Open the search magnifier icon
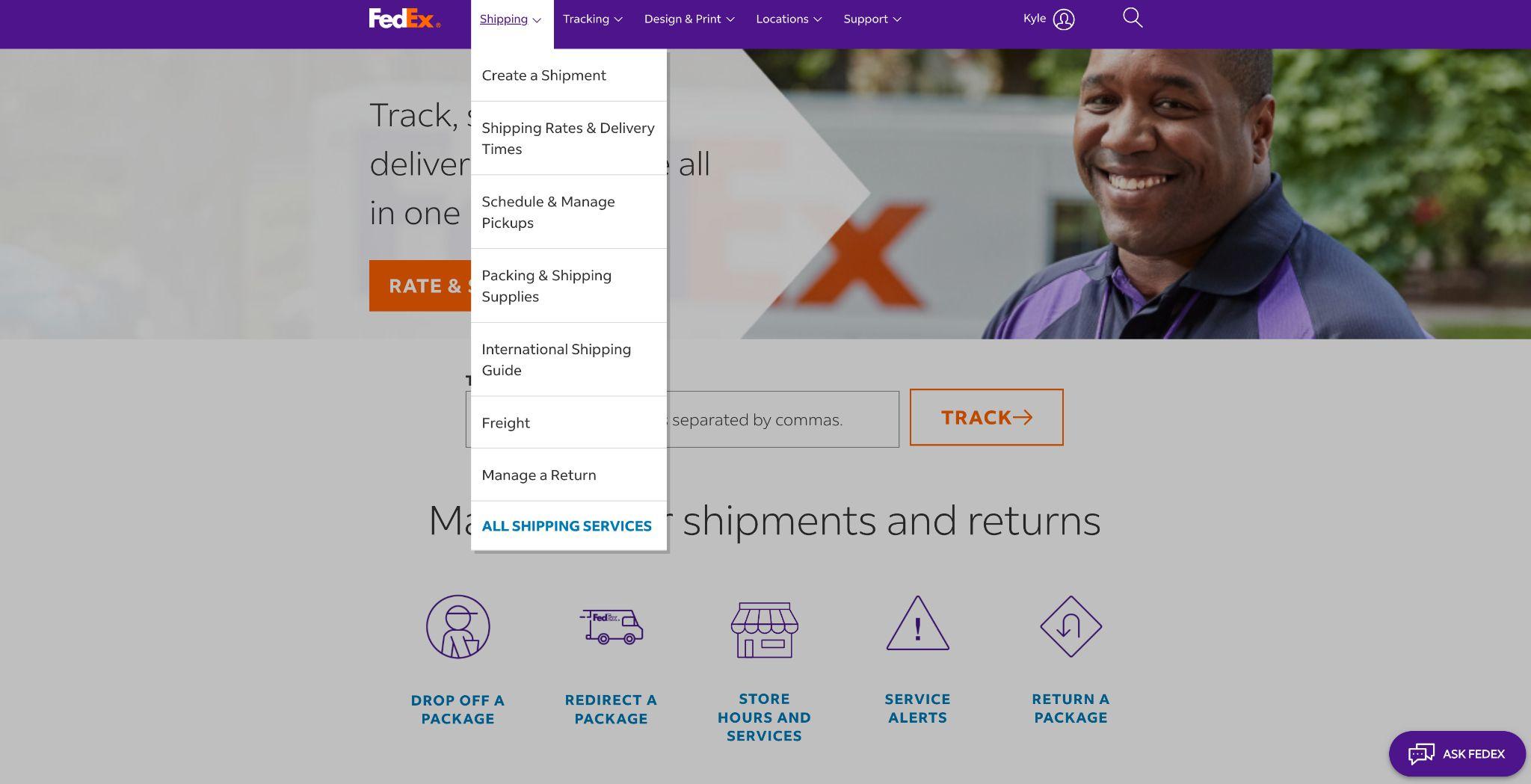 [1133, 18]
